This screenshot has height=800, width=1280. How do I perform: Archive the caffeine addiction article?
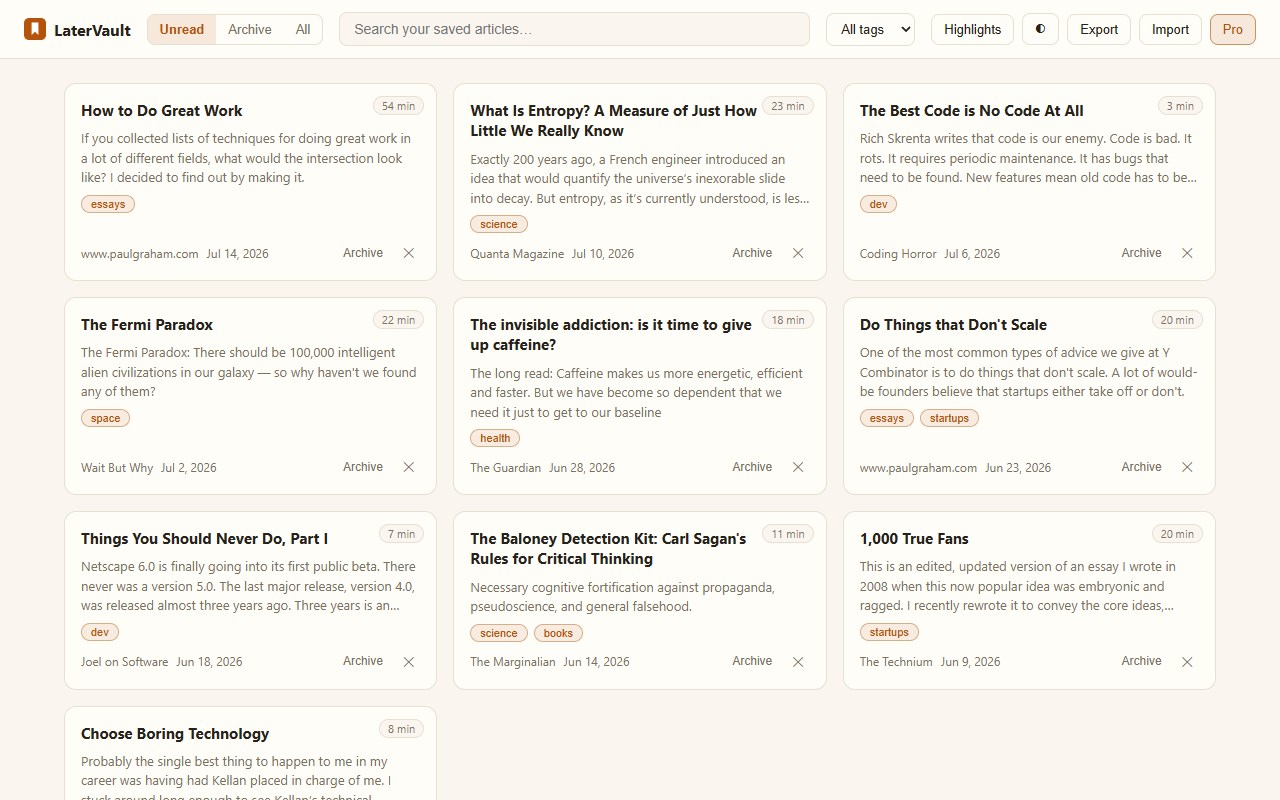pos(752,467)
